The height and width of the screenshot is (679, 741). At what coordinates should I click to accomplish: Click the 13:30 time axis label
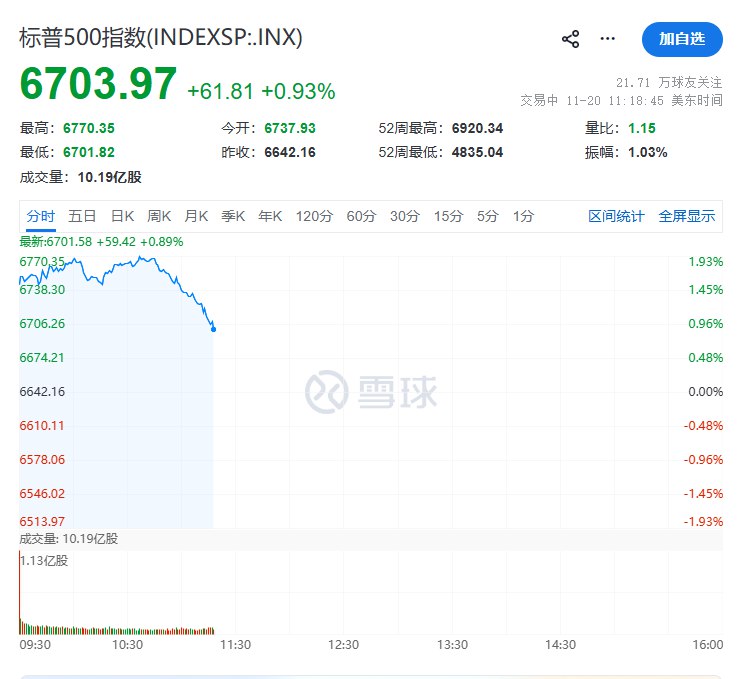point(452,645)
